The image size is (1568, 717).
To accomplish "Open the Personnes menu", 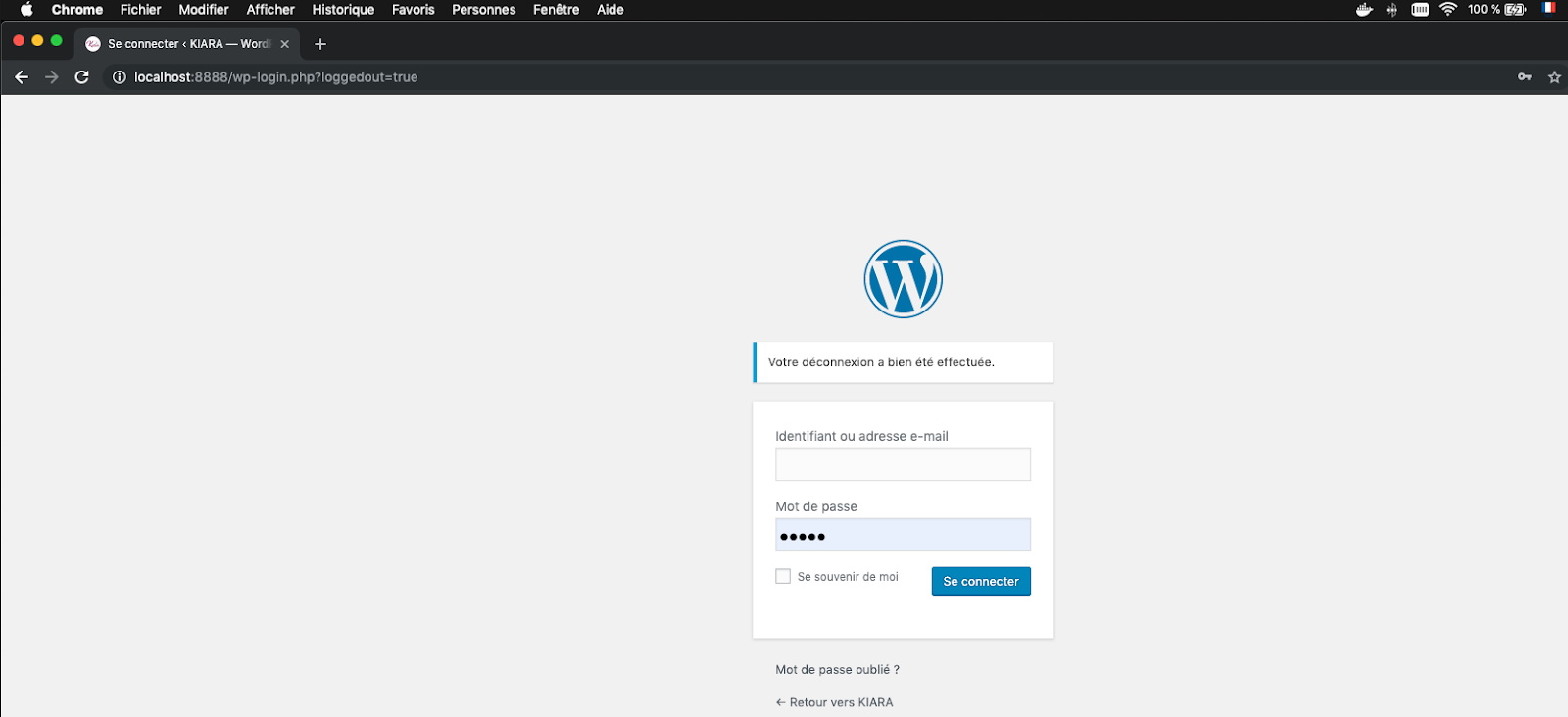I will 484,10.
